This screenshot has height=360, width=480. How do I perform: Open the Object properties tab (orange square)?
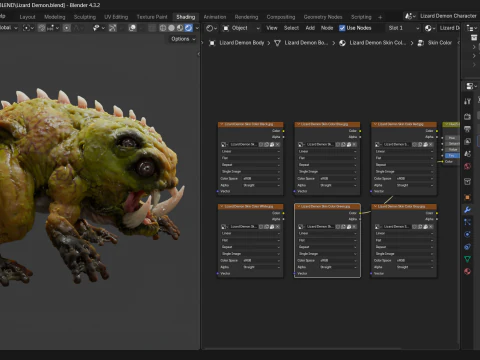pyautogui.click(x=468, y=197)
